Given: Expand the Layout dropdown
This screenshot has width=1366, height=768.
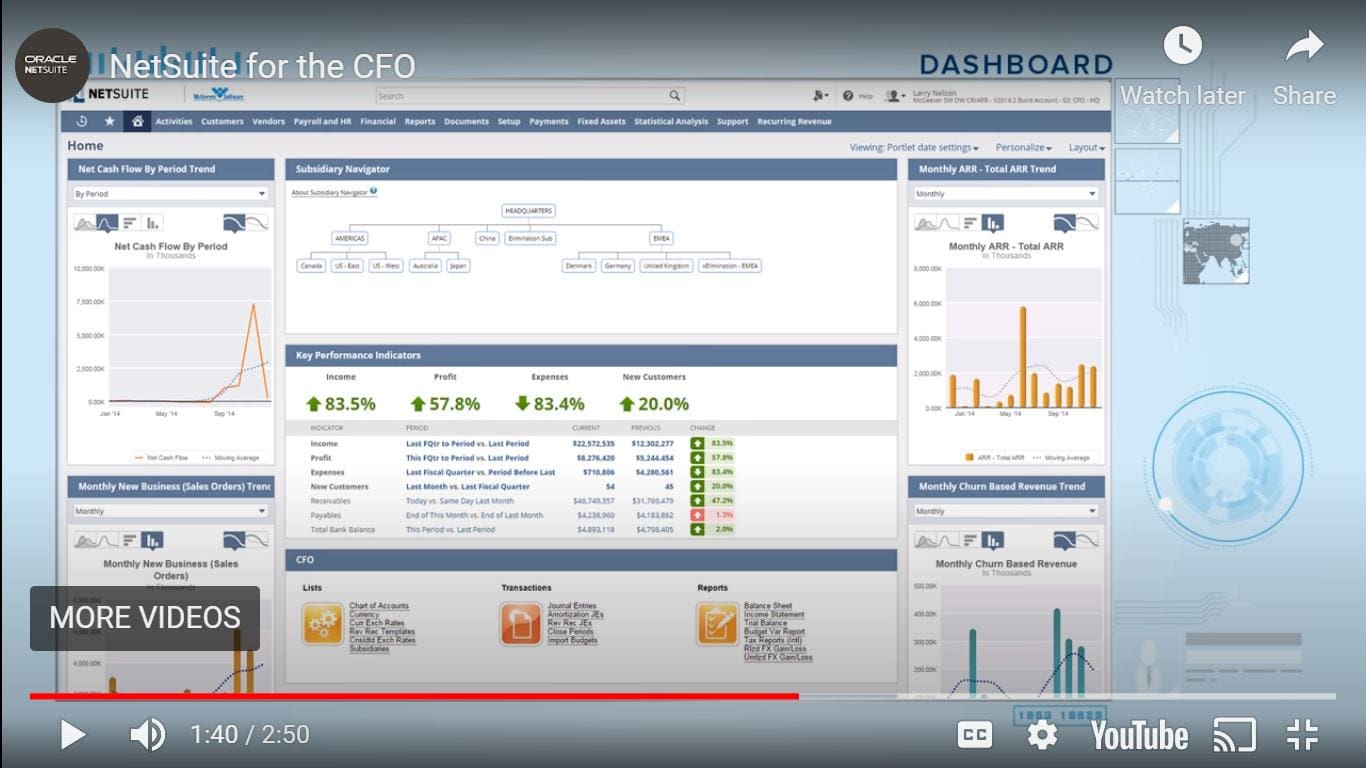Looking at the screenshot, I should pyautogui.click(x=1086, y=148).
